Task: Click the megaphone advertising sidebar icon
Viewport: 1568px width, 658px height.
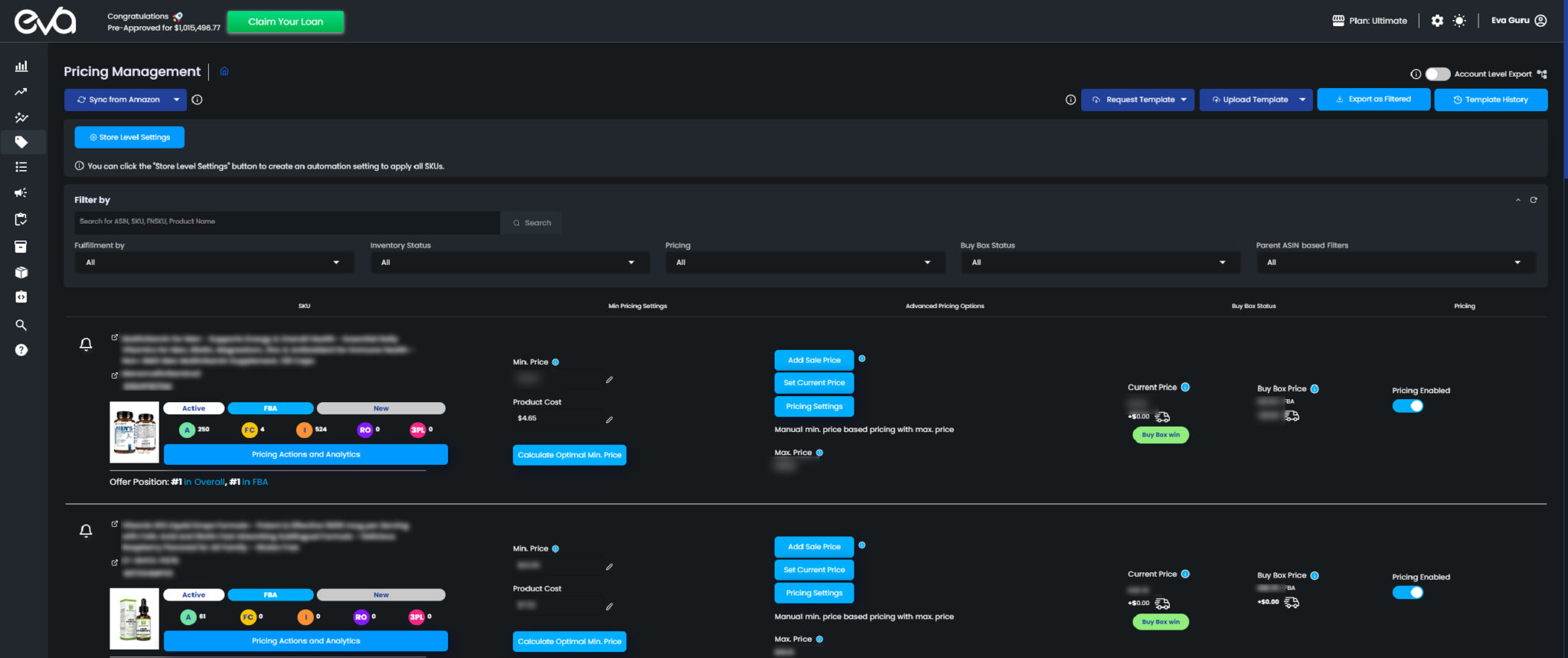Action: (21, 193)
